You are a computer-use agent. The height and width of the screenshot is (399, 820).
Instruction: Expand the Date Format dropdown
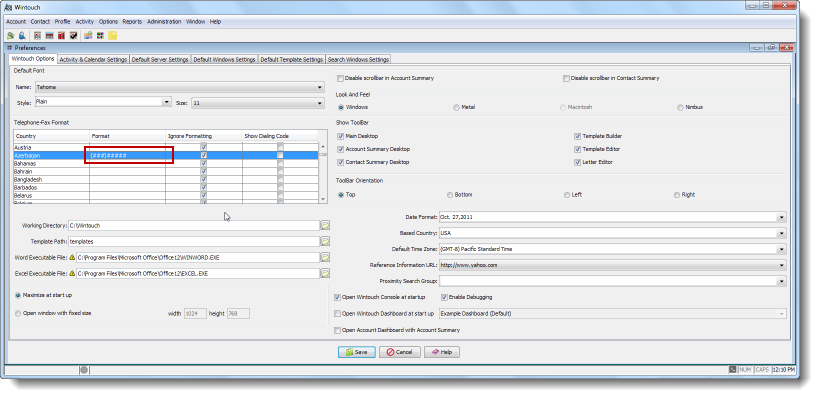tap(781, 217)
